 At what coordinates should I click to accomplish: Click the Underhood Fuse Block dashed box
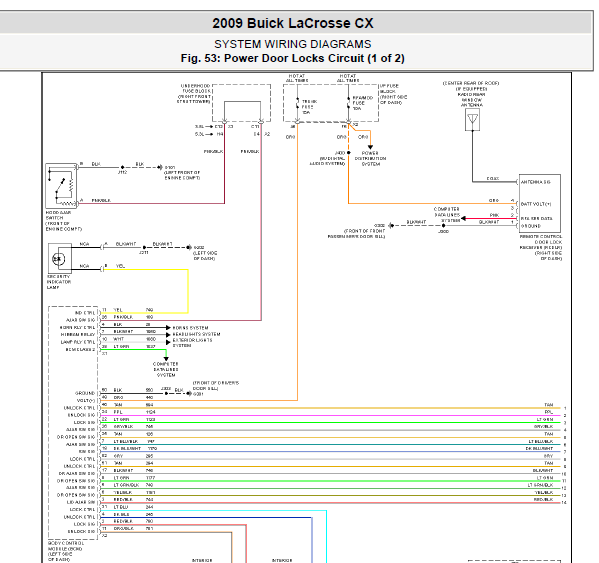click(241, 103)
